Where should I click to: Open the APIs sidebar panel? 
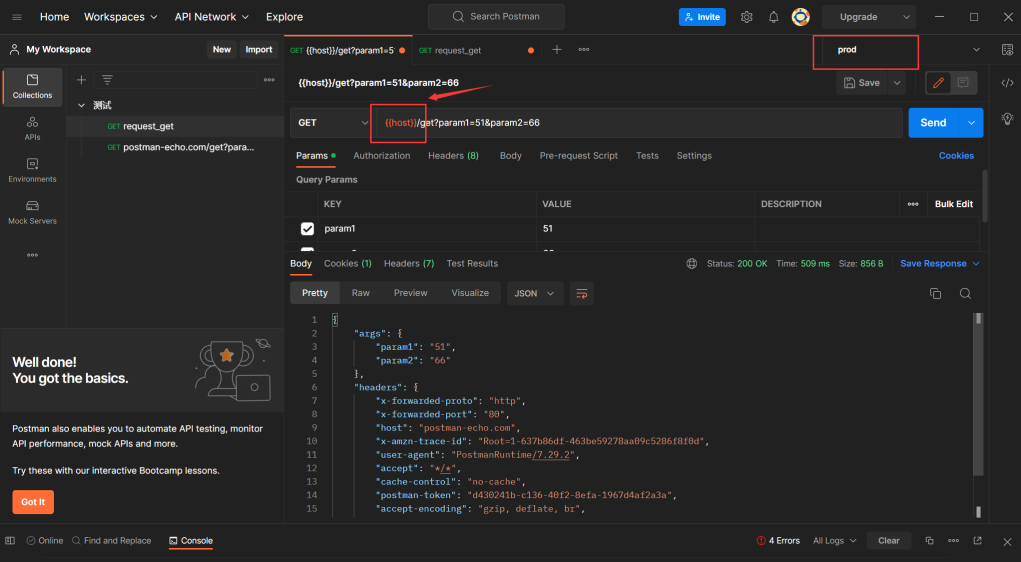(x=32, y=128)
